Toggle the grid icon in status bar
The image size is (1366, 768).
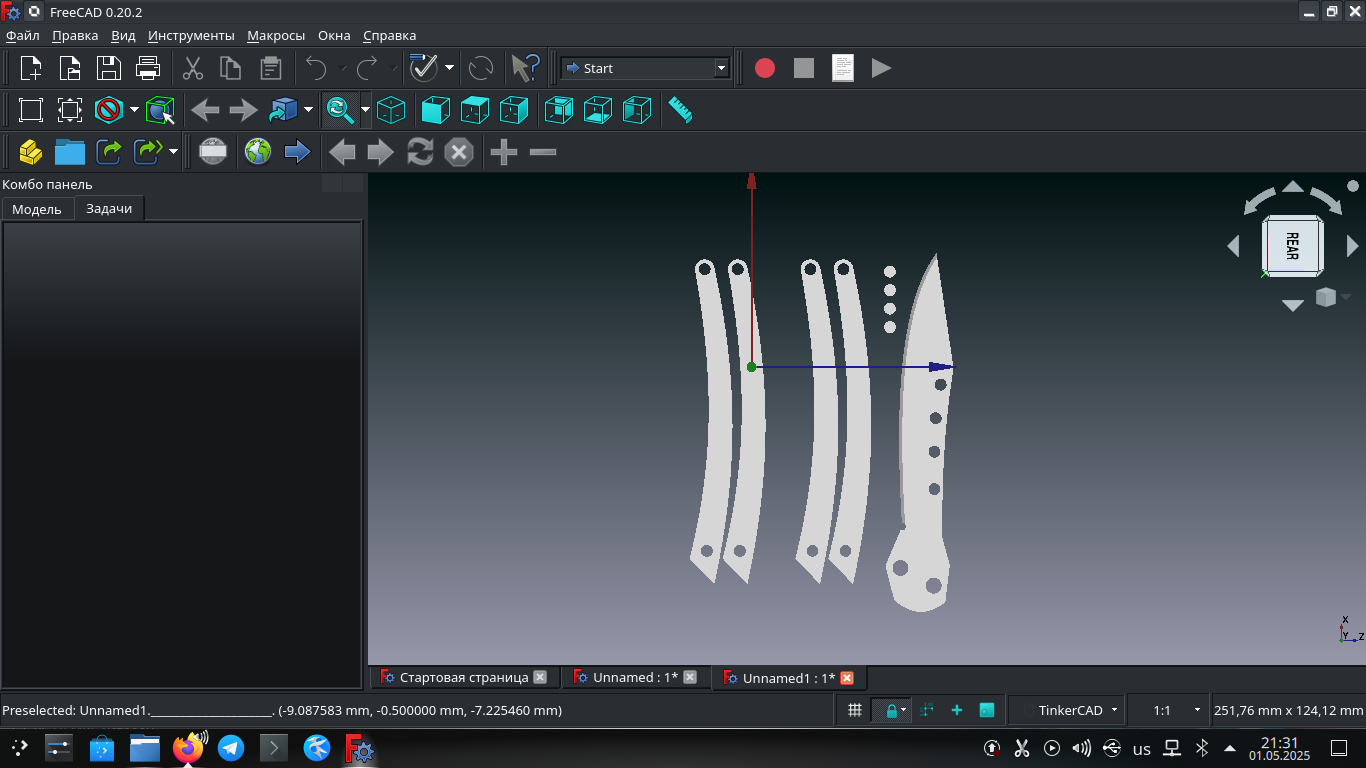pyautogui.click(x=855, y=710)
